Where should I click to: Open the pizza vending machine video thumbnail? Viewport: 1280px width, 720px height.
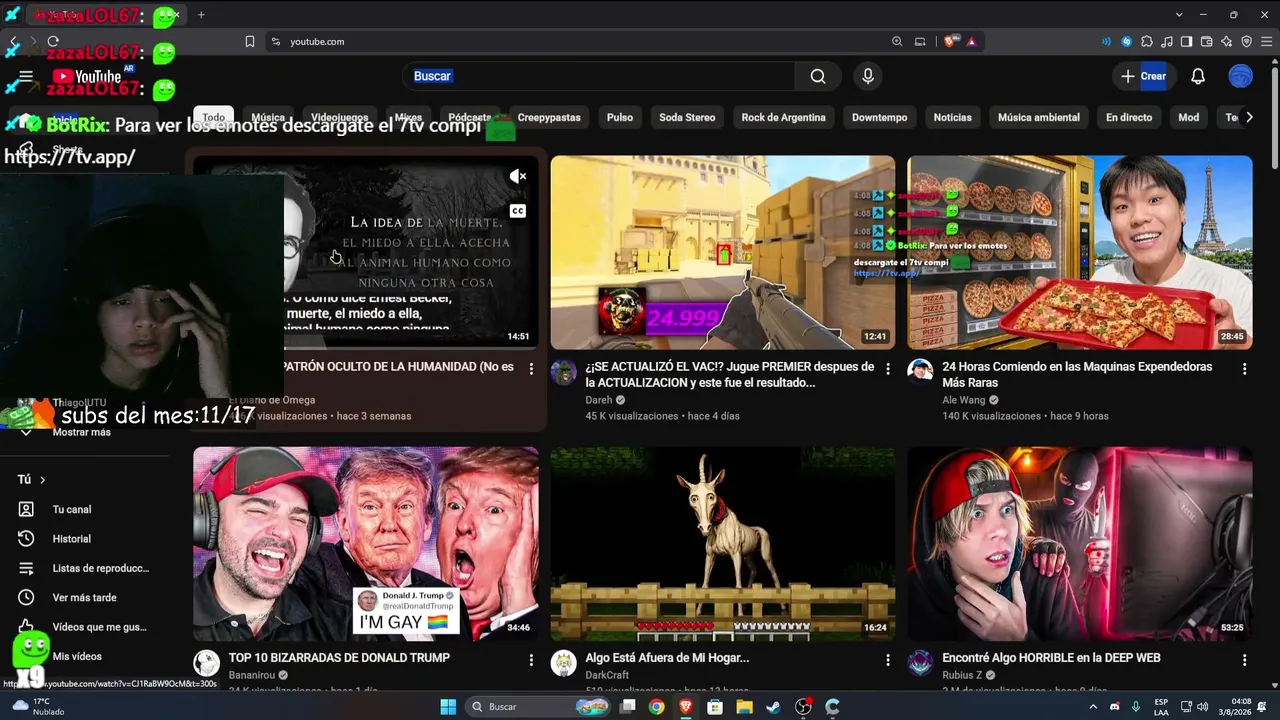point(1080,252)
